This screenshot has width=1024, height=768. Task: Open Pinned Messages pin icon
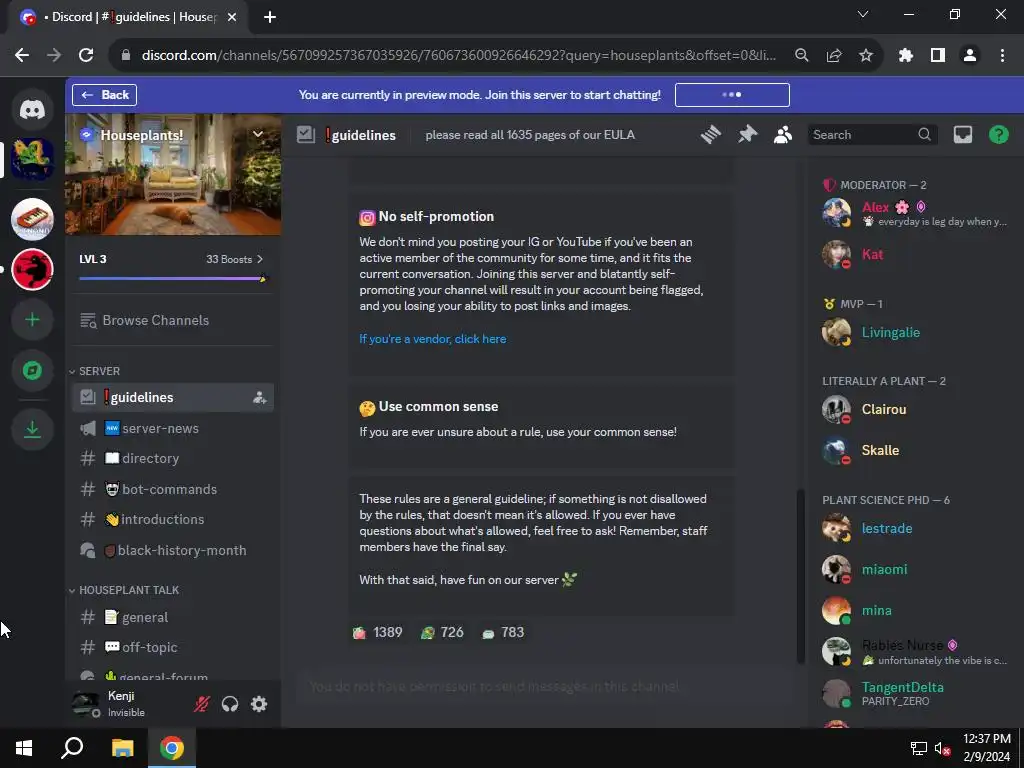click(x=747, y=135)
